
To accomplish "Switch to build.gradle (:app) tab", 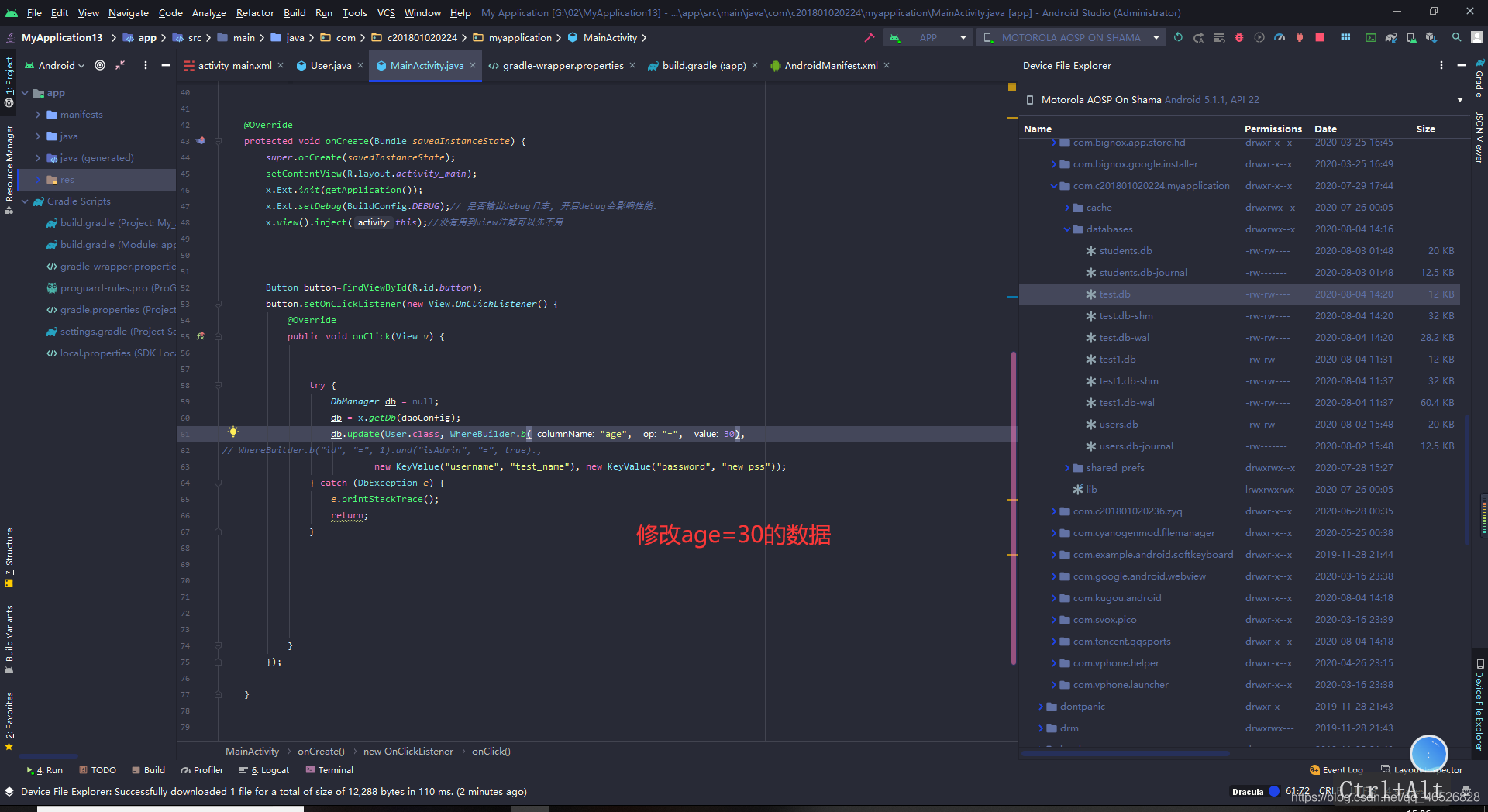I will tap(704, 65).
